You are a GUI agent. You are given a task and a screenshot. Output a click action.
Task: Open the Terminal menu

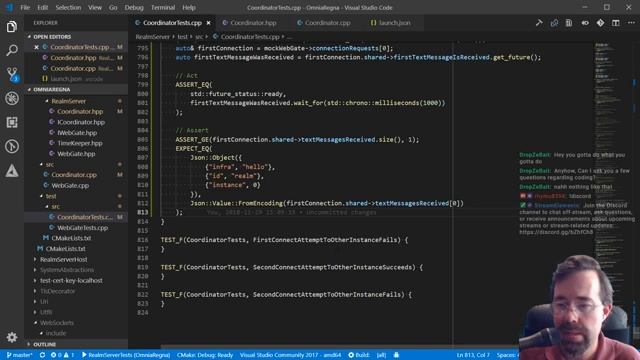pyautogui.click(x=163, y=7)
